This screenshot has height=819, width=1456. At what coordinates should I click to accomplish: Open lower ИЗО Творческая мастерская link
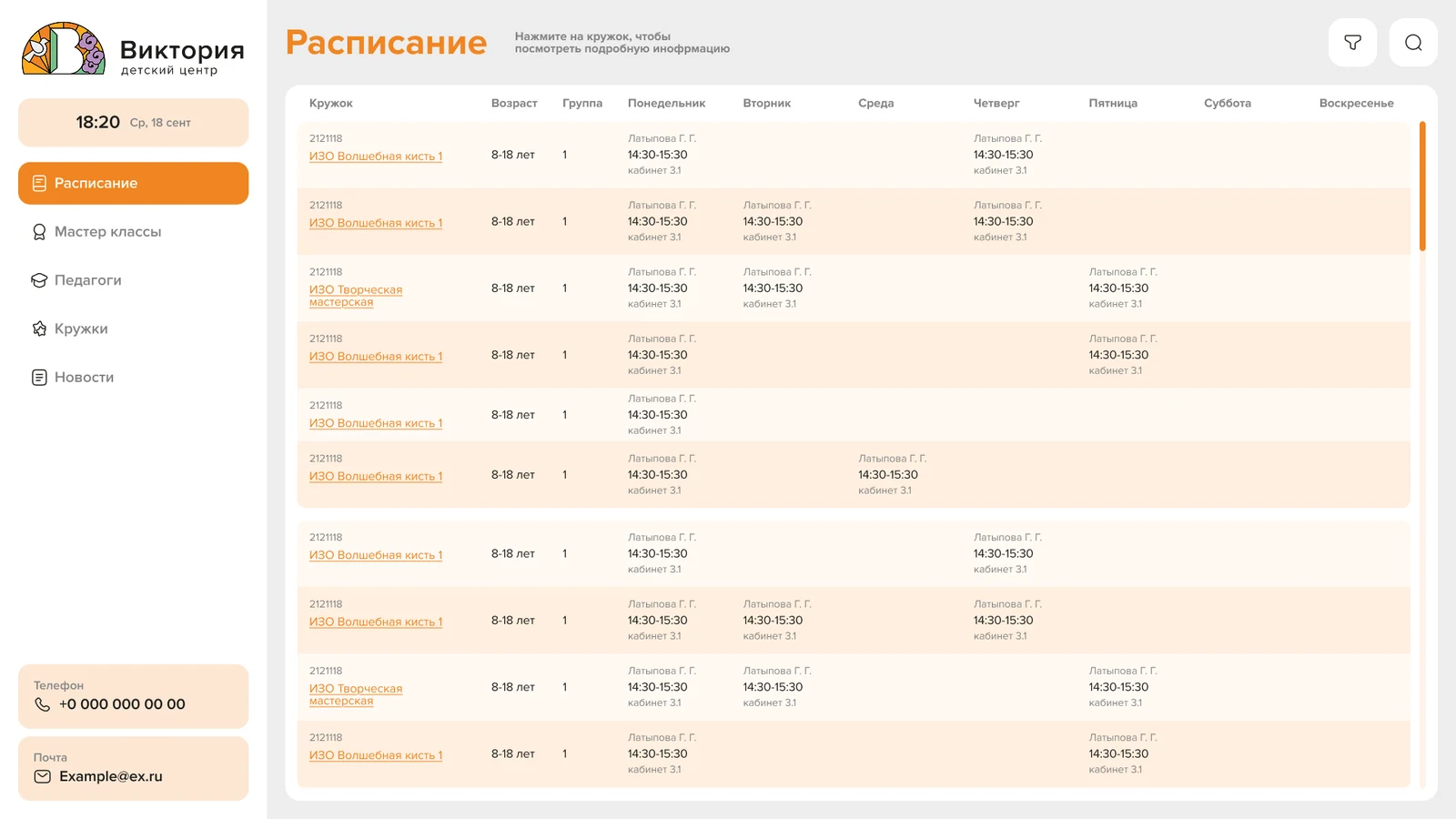tap(356, 695)
